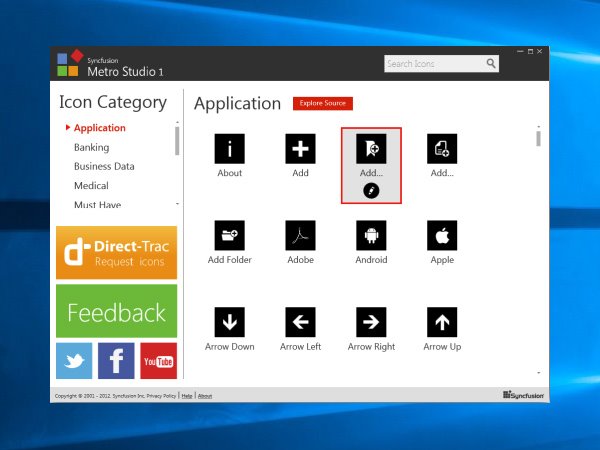
Task: Click the icon grid scrollbar thumb
Action: (x=538, y=139)
